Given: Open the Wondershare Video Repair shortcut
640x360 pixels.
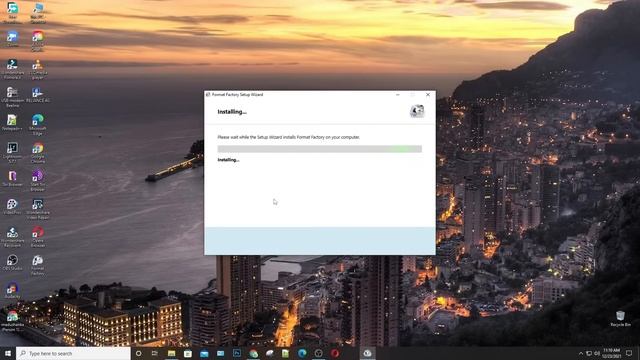Looking at the screenshot, I should click(38, 209).
